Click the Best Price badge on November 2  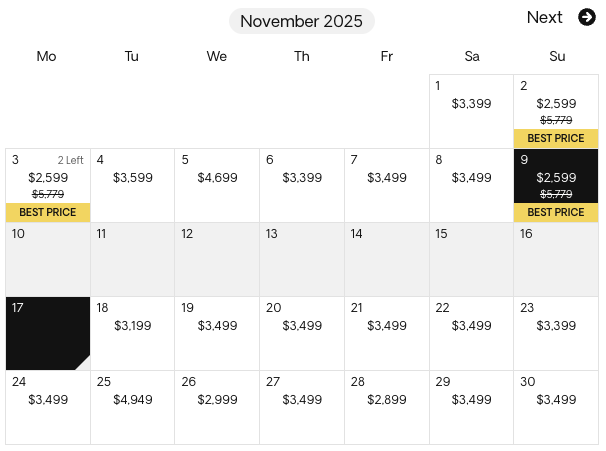point(556,138)
